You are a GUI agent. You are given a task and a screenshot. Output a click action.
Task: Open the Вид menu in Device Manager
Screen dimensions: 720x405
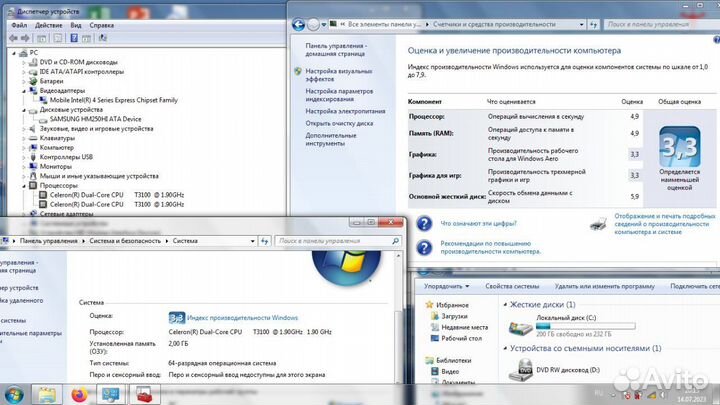(x=76, y=25)
